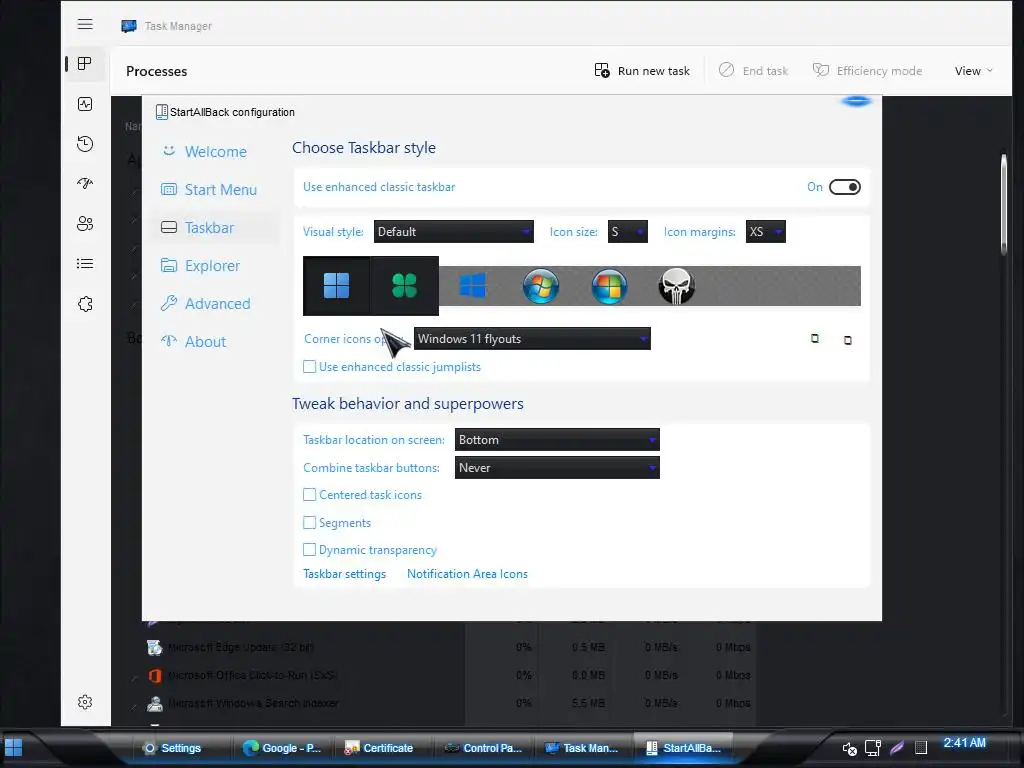Click End task in Task Manager
This screenshot has height=768, width=1024.
click(754, 71)
